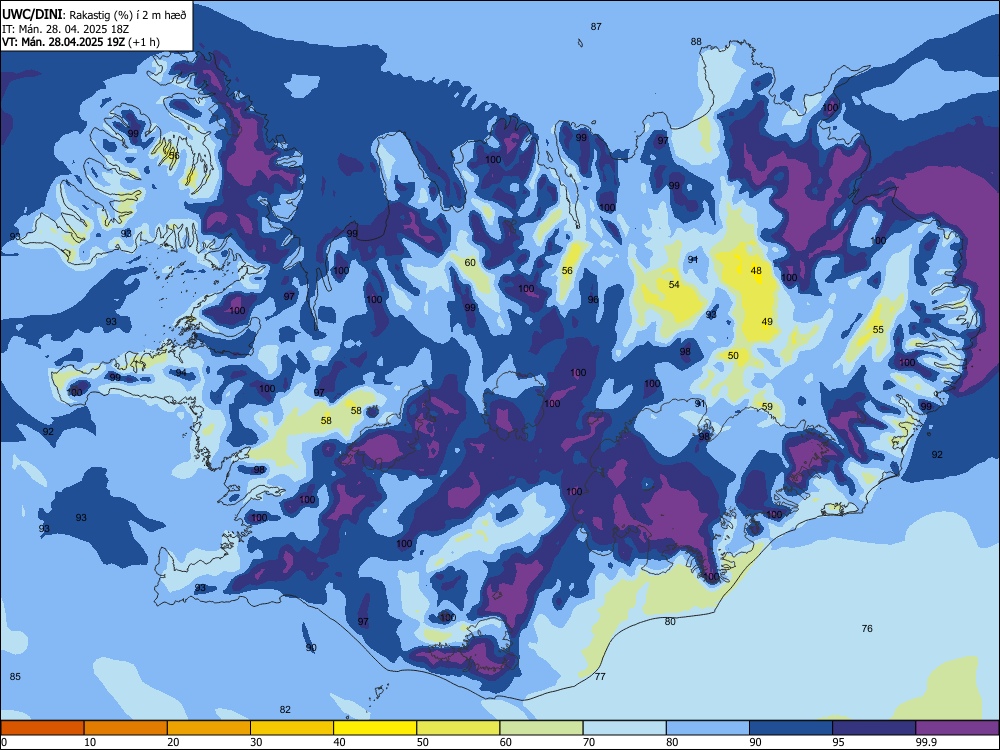Click legend tick label 70
The image size is (1000, 750).
[589, 742]
